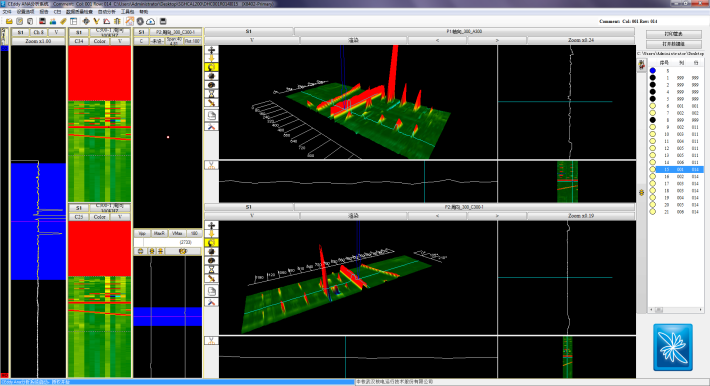
Task: Open the 帮助 menu
Action: click(144, 11)
